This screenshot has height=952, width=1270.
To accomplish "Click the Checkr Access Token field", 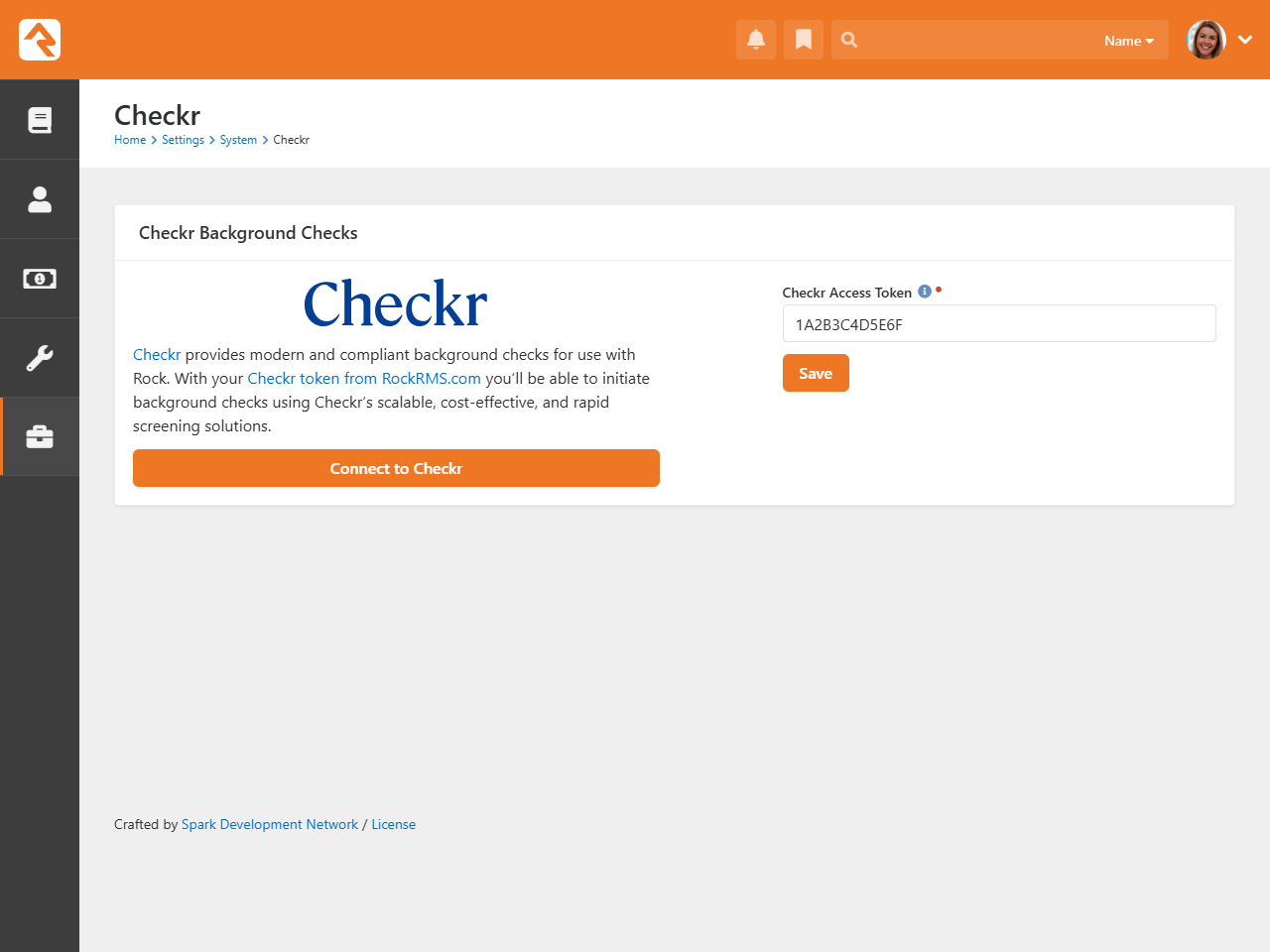I will 999,323.
